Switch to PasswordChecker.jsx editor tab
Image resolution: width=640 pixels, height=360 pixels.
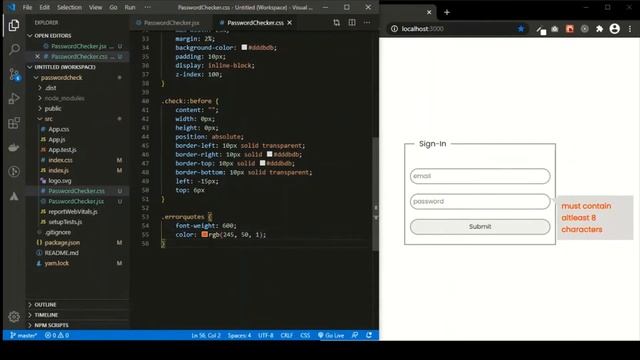171,23
